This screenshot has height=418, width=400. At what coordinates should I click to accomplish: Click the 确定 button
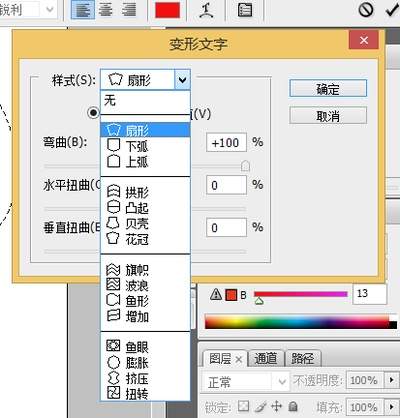click(328, 88)
